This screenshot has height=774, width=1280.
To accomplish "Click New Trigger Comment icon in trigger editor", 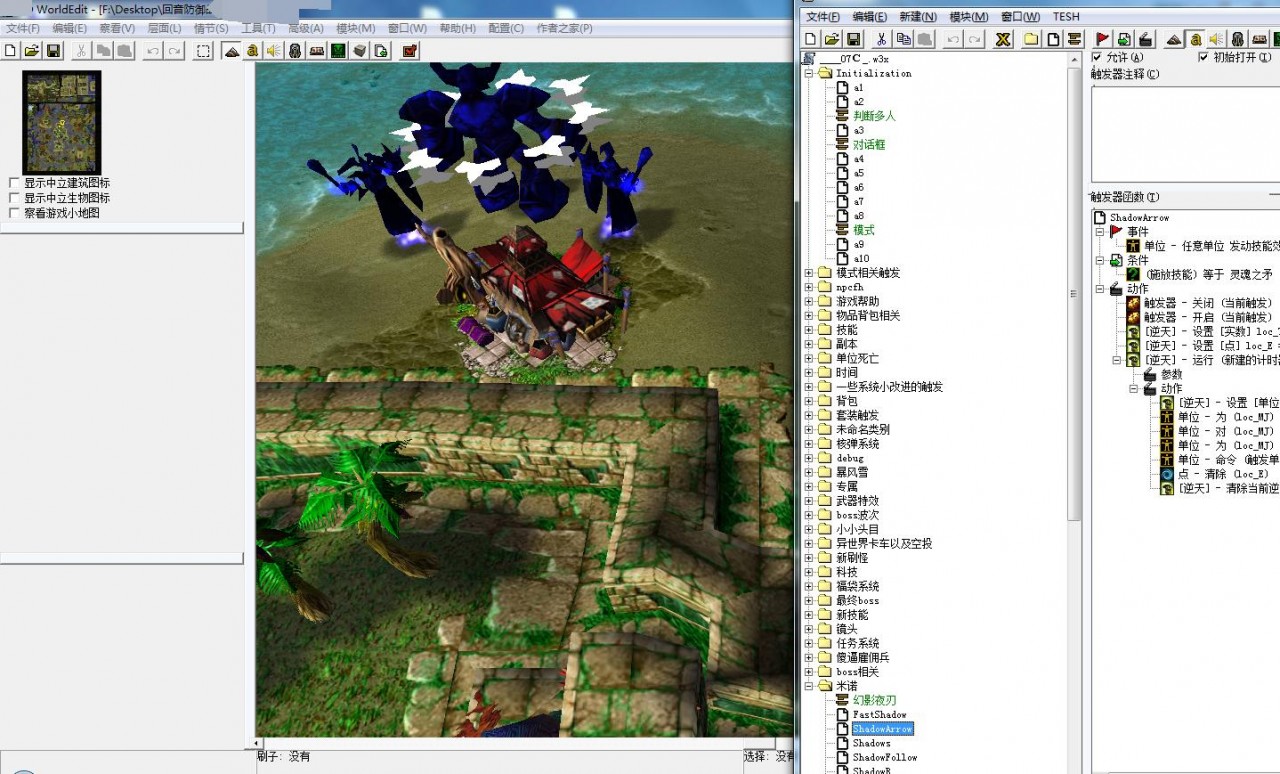I will pyautogui.click(x=1074, y=39).
